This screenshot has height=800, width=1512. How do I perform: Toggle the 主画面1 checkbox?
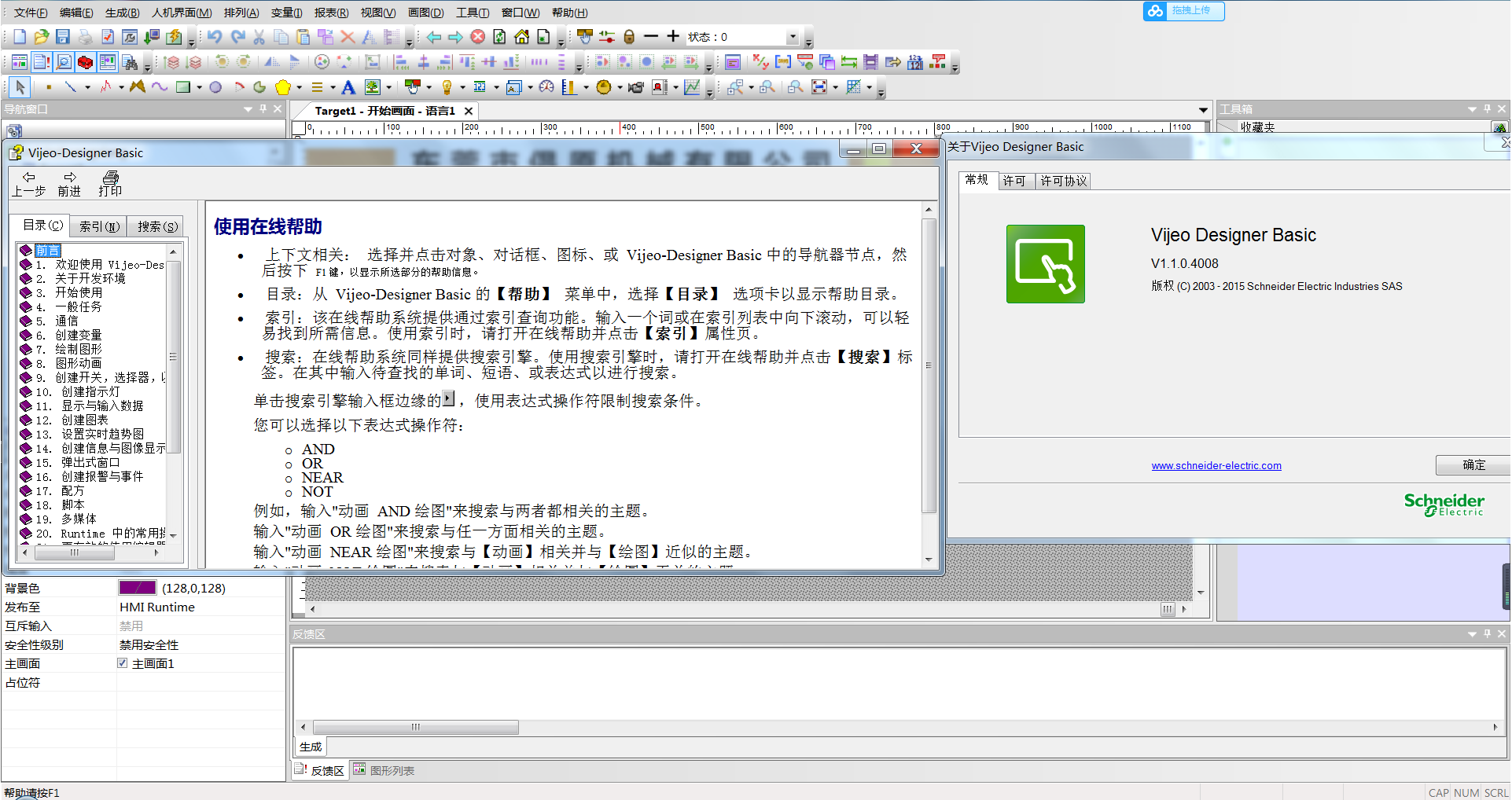pos(123,663)
